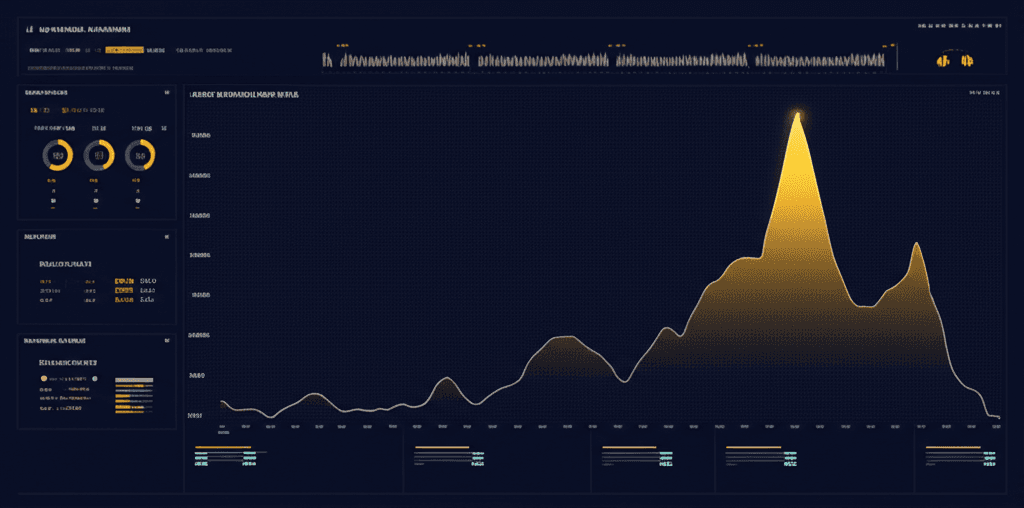Select the yellow legend dot in bottom left panel
Viewport: 1024px width, 508px height.
(44, 378)
